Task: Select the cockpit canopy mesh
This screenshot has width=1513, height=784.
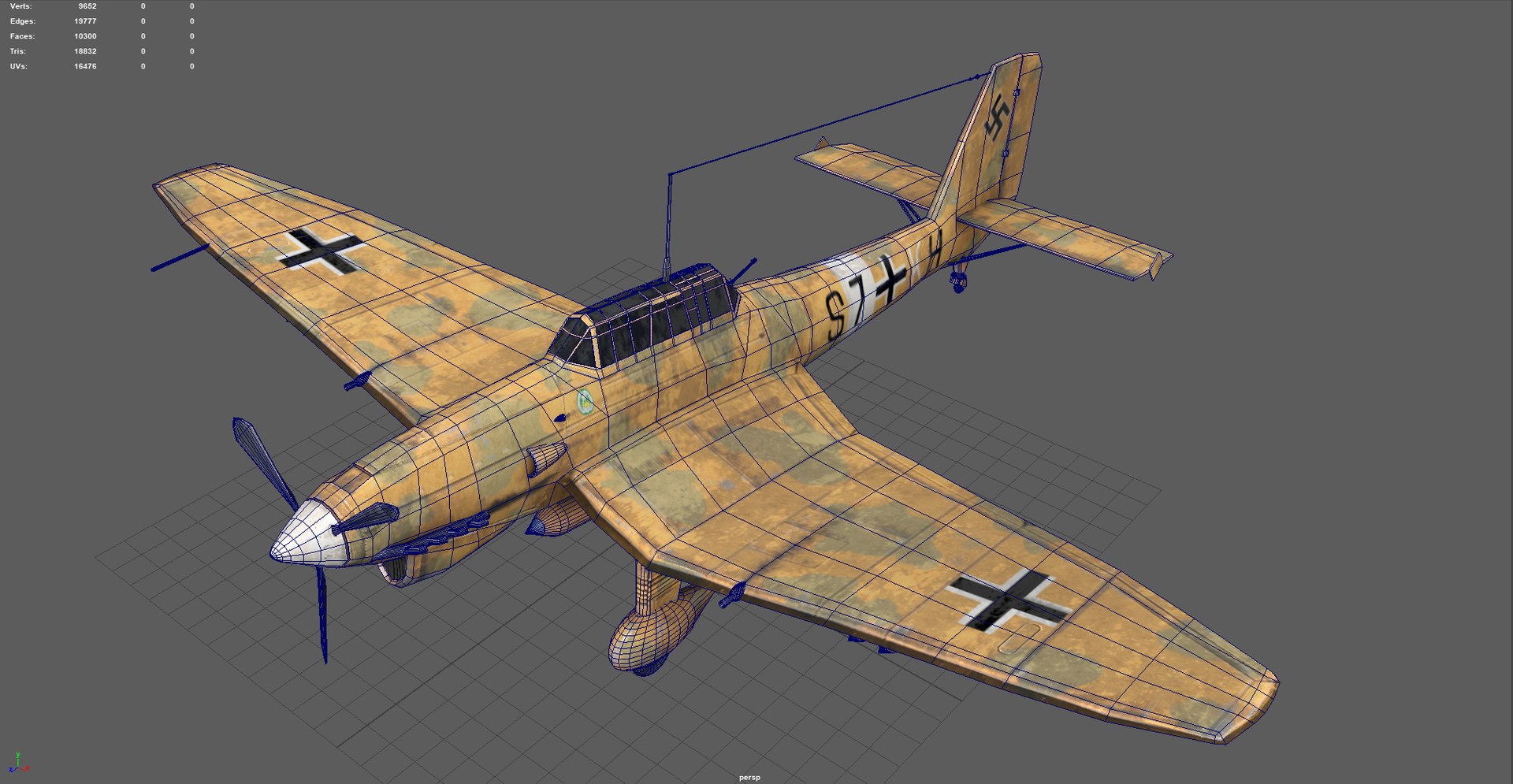Action: pos(645,316)
